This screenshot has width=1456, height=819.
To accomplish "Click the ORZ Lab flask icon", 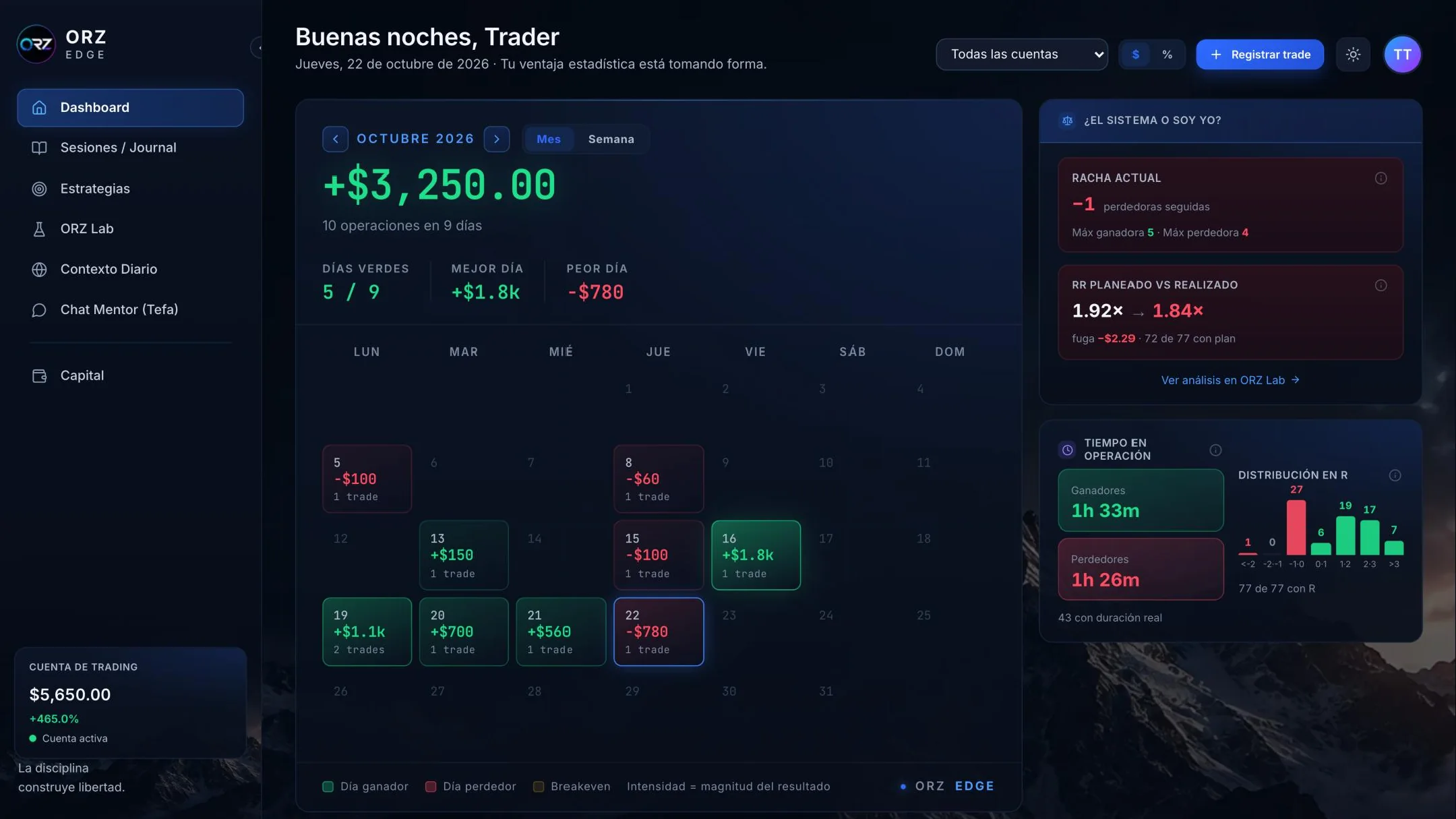I will (39, 229).
